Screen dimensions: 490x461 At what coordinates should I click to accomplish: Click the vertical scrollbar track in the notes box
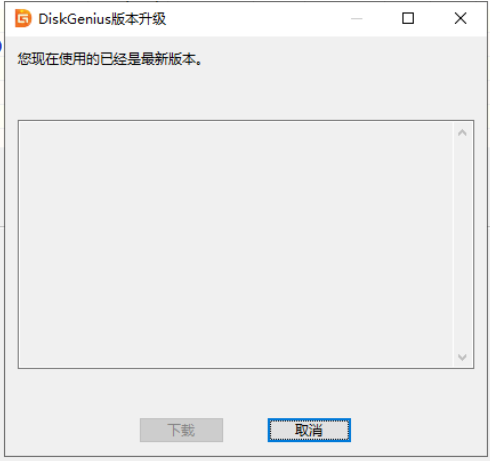(462, 245)
